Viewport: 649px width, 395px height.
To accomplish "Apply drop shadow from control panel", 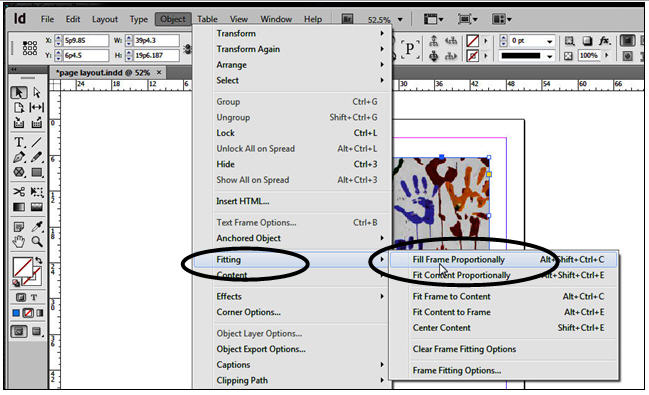I will tap(587, 41).
